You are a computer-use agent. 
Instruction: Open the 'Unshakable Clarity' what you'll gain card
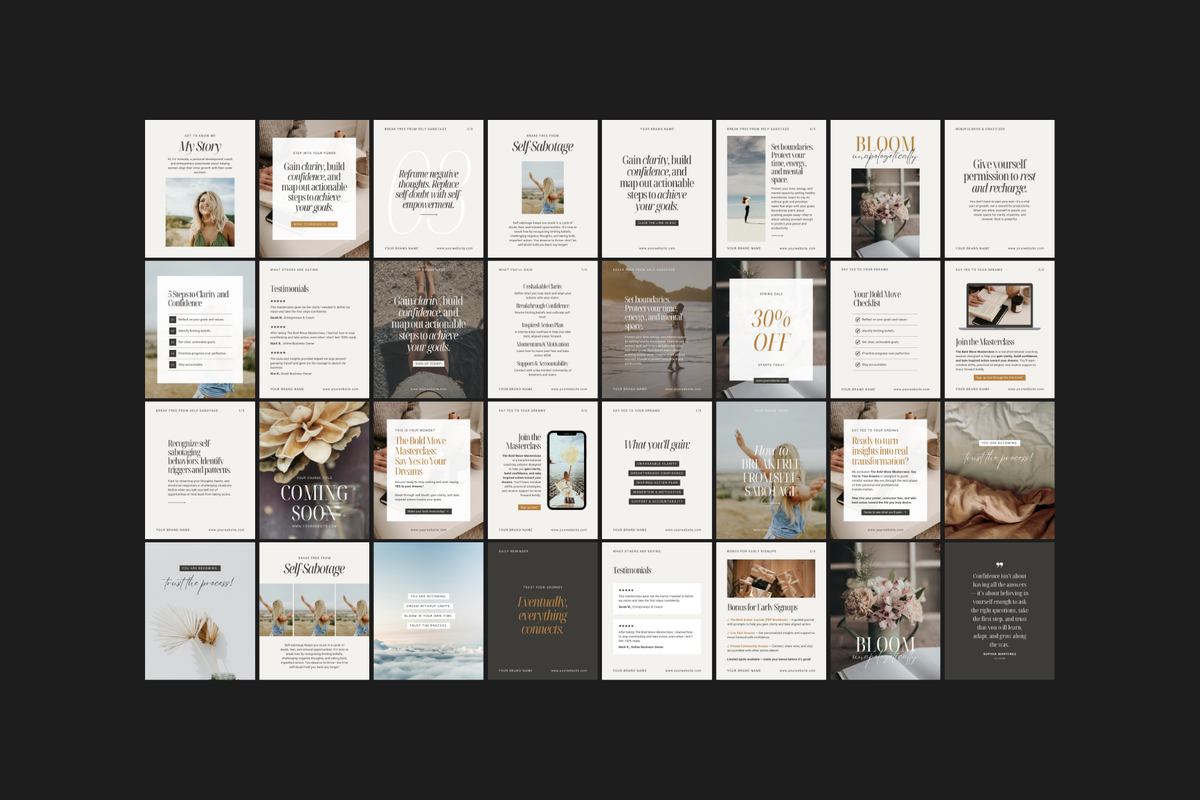tap(542, 330)
